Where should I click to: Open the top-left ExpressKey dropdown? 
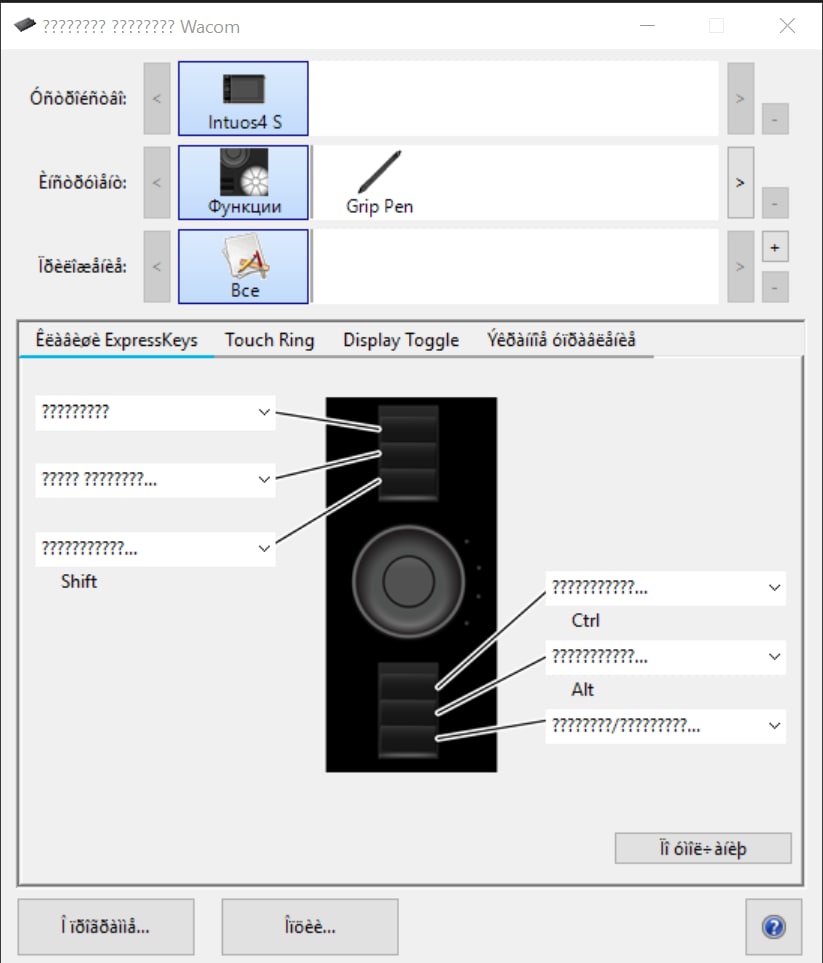[155, 412]
